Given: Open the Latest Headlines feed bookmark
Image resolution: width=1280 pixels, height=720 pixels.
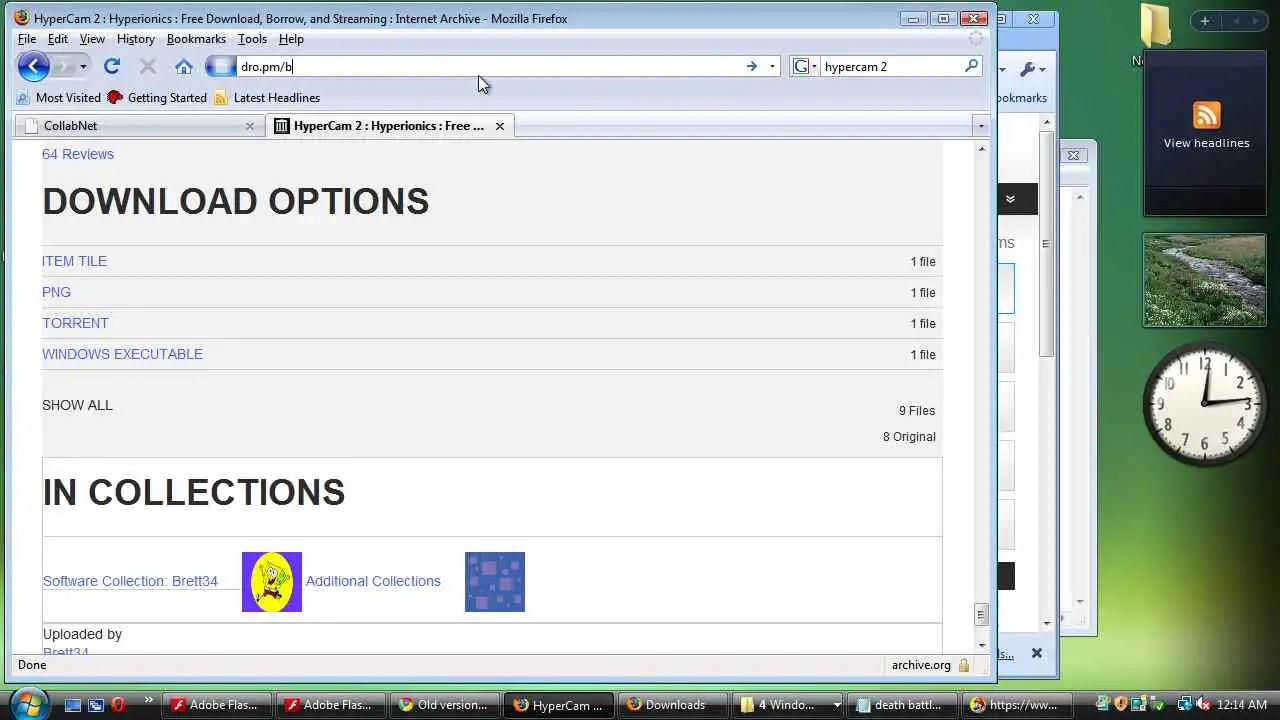Looking at the screenshot, I should [267, 98].
